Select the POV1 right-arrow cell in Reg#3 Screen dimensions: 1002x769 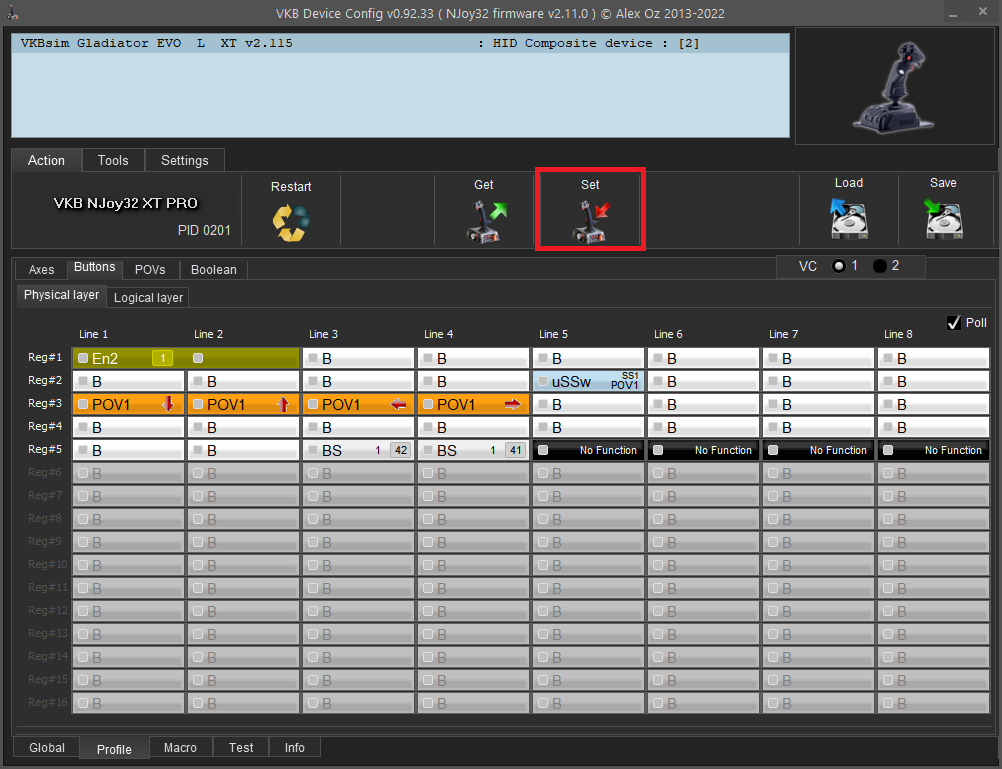pyautogui.click(x=474, y=405)
